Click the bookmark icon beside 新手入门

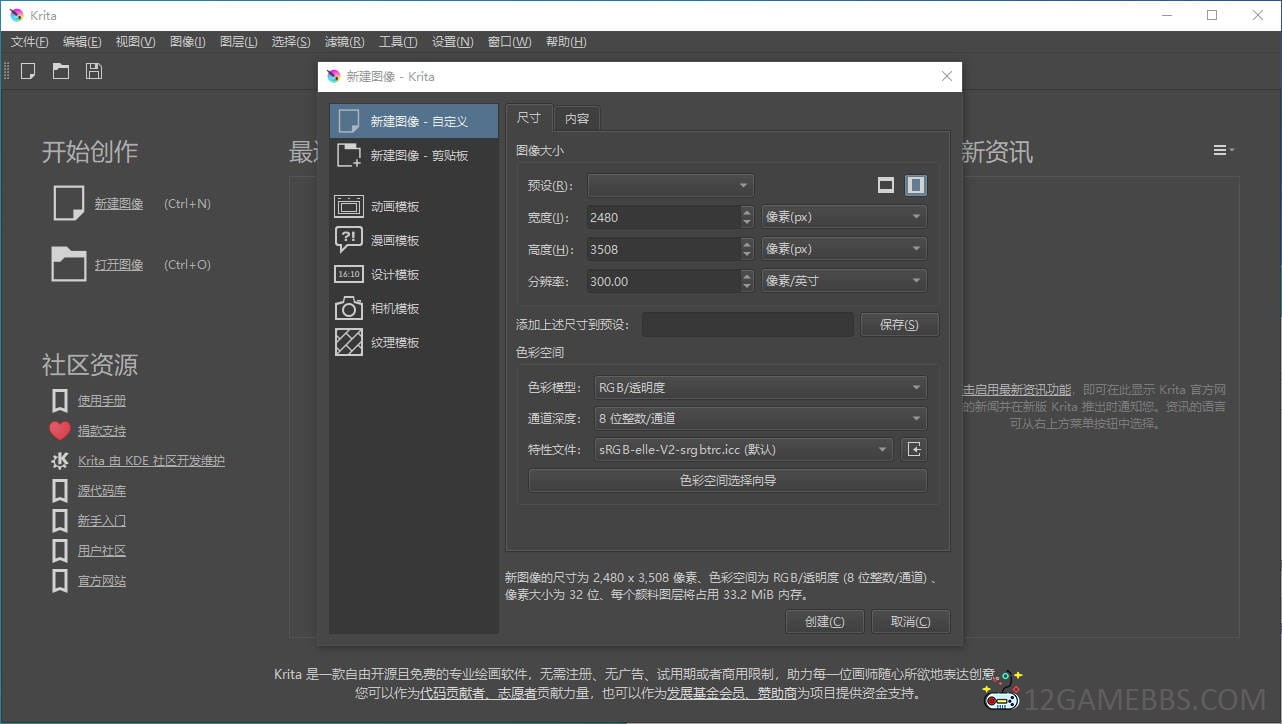60,521
